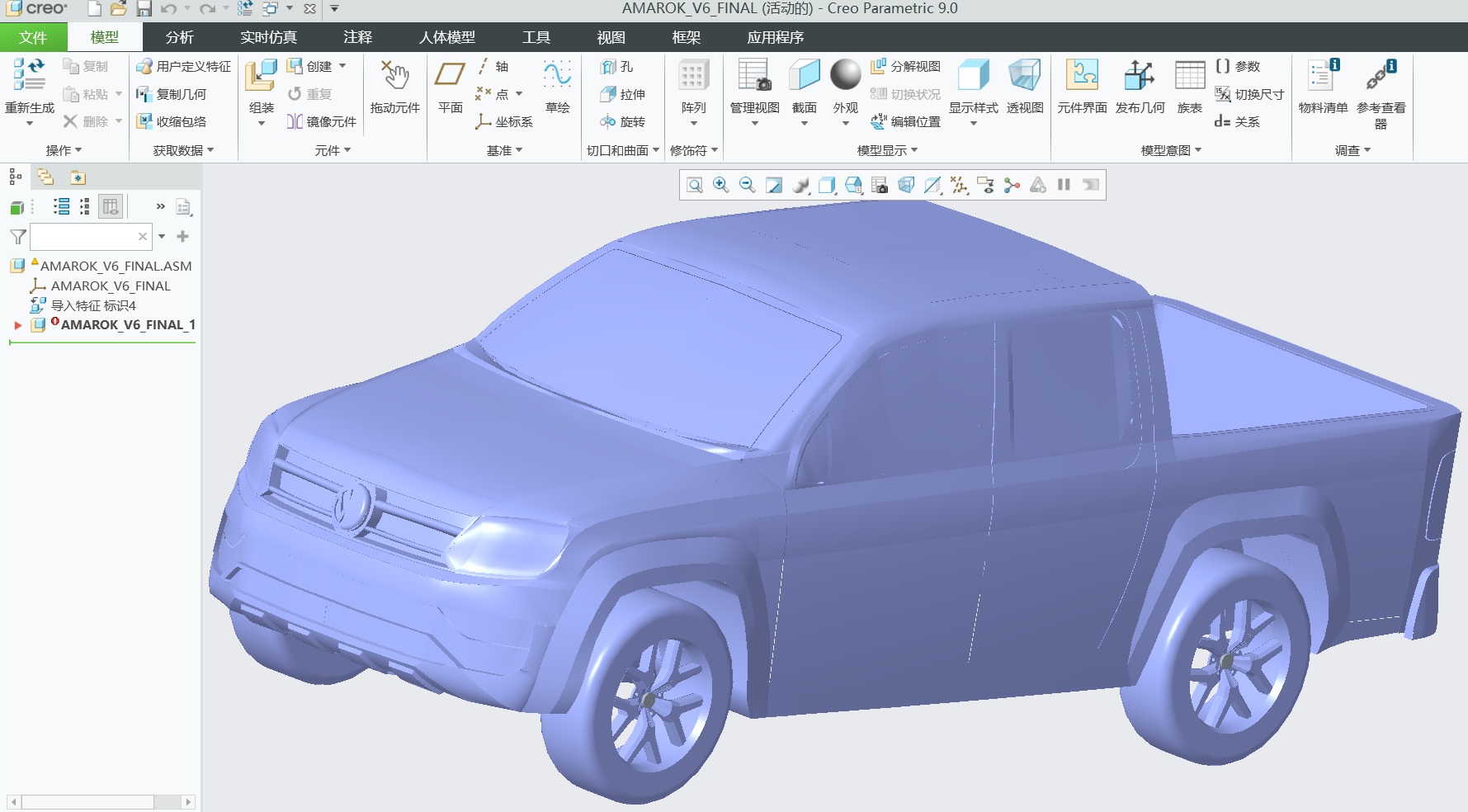Switch to the Analysis (分析) tab

tap(179, 37)
